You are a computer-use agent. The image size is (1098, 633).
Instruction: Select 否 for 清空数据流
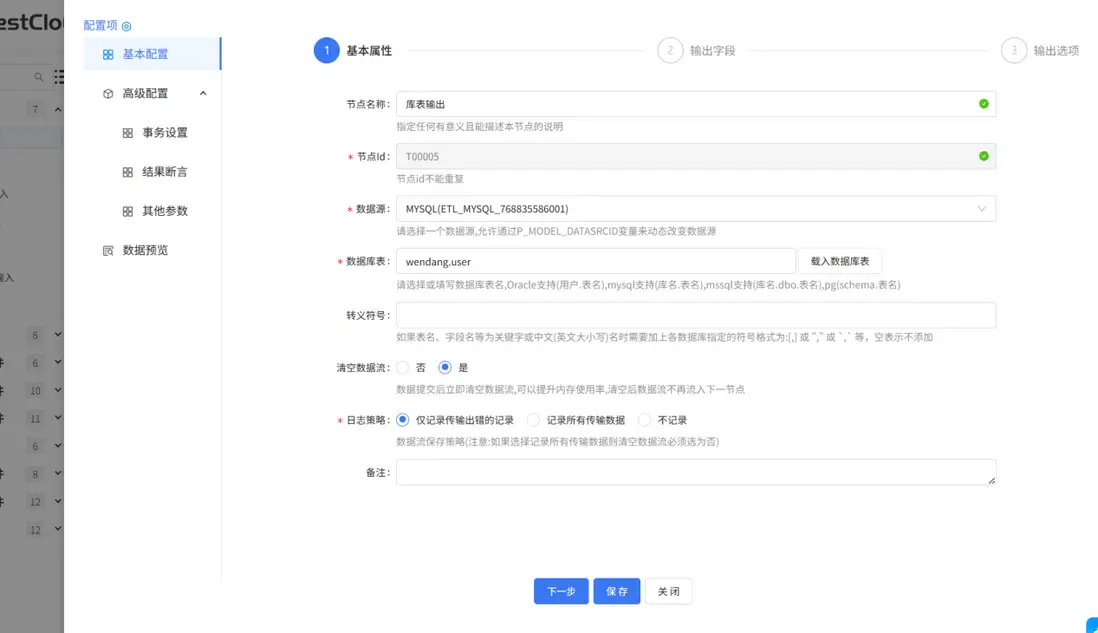[x=404, y=367]
